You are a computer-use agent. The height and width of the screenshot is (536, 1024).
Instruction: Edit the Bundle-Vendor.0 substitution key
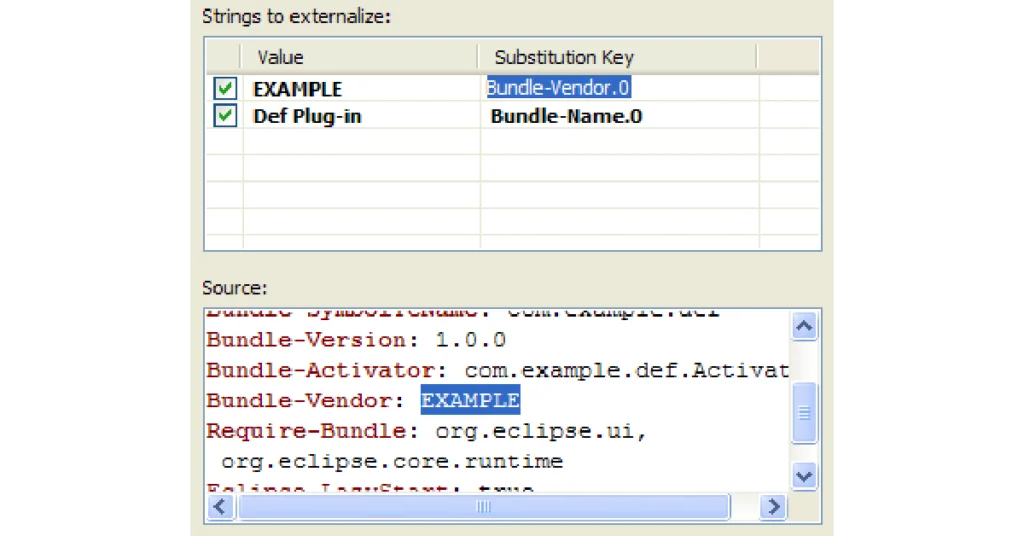[x=558, y=87]
